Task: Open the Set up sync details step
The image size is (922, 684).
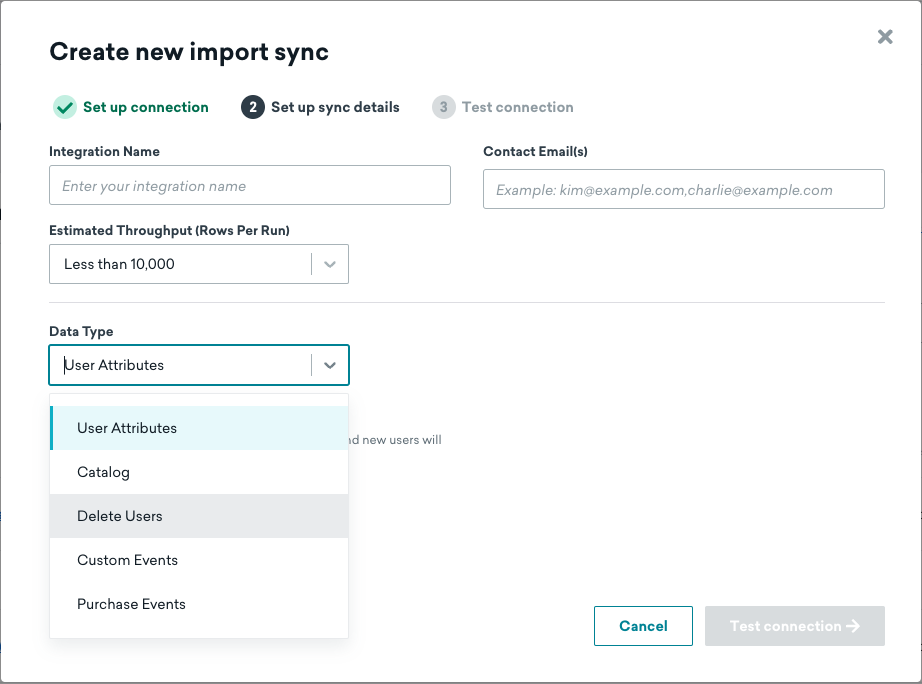Action: [x=335, y=107]
